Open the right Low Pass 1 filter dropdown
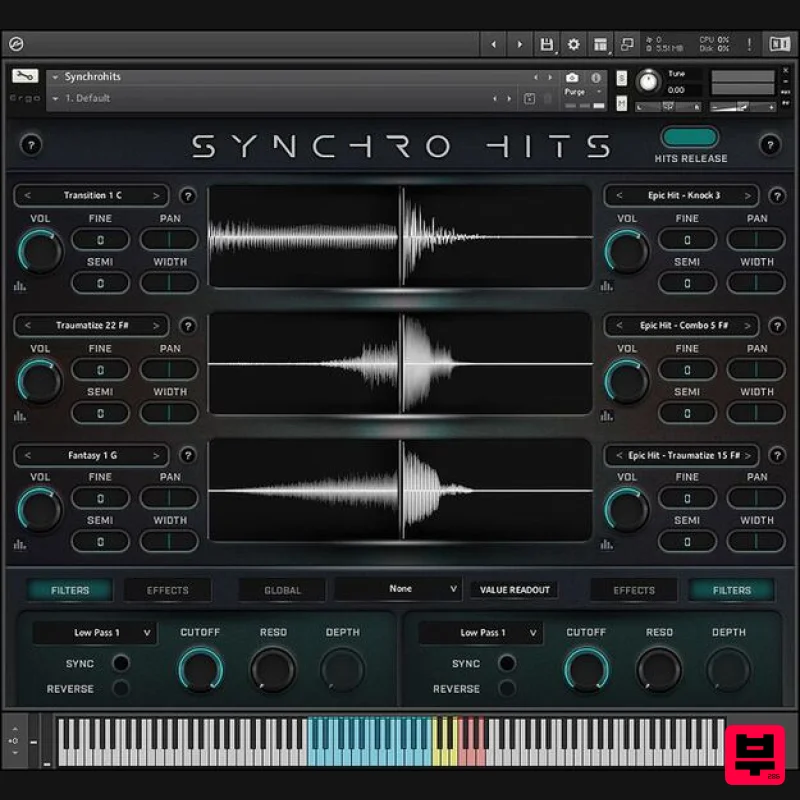Image resolution: width=800 pixels, height=800 pixels. (x=481, y=633)
